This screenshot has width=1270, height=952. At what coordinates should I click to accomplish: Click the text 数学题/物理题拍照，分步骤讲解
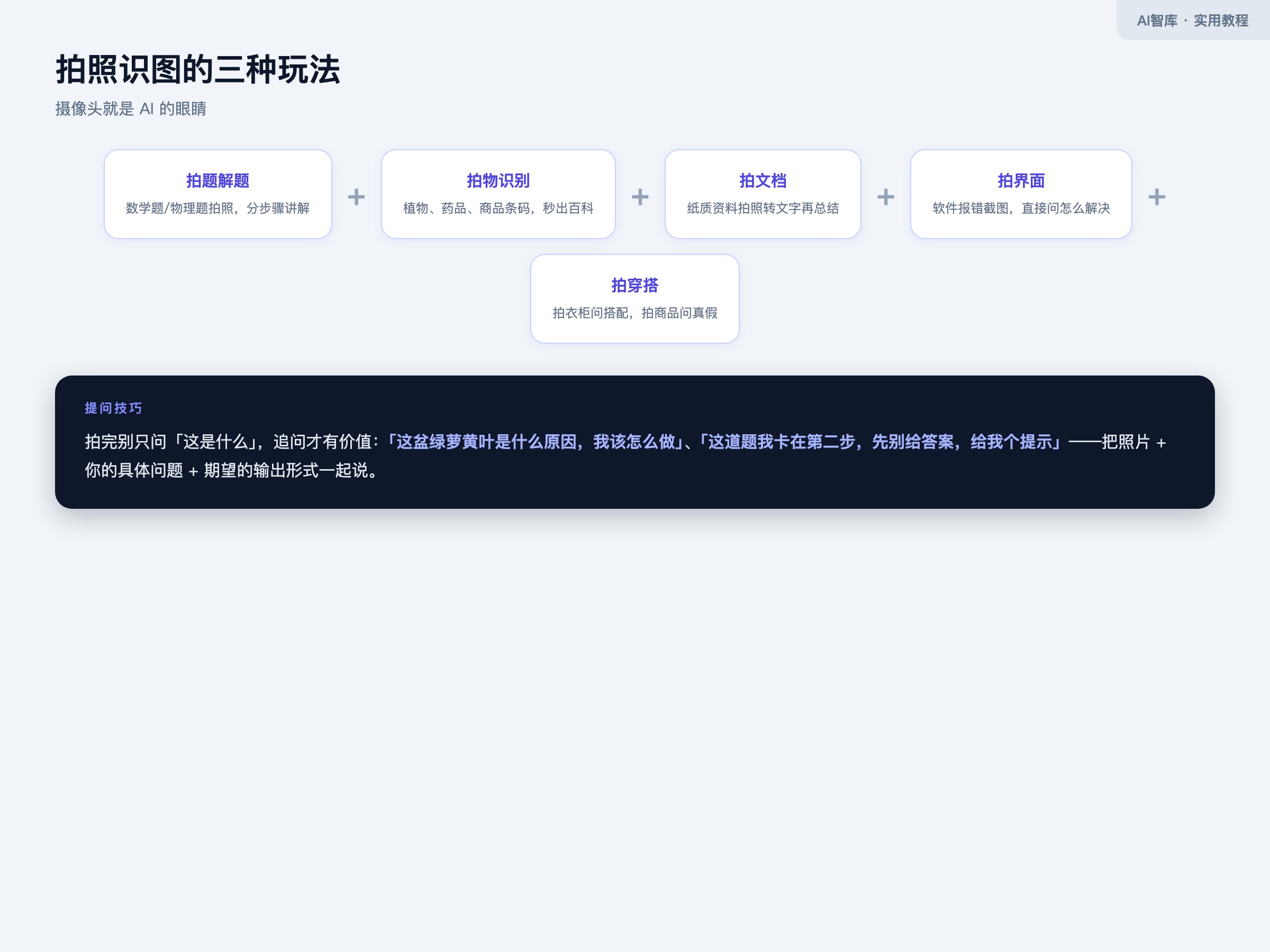coord(217,208)
